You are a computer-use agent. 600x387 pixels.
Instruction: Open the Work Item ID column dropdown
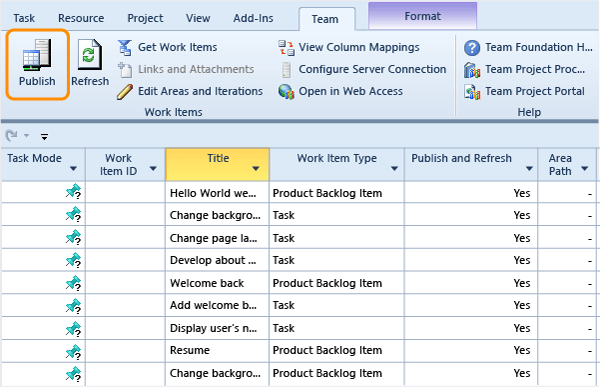click(153, 168)
